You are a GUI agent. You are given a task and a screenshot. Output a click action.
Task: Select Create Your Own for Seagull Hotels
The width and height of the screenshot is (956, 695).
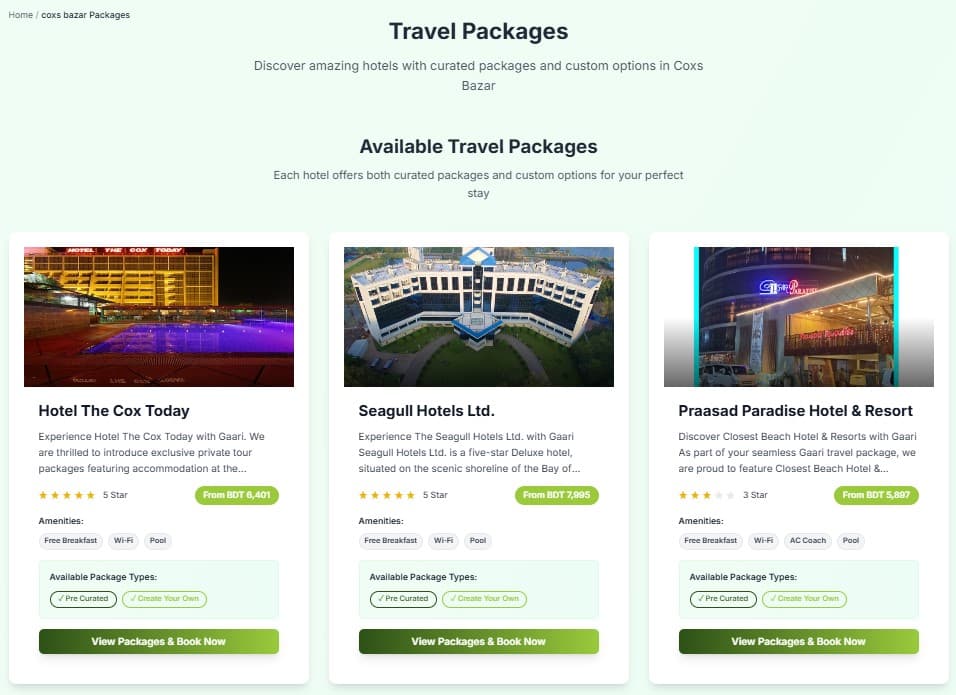coord(485,599)
